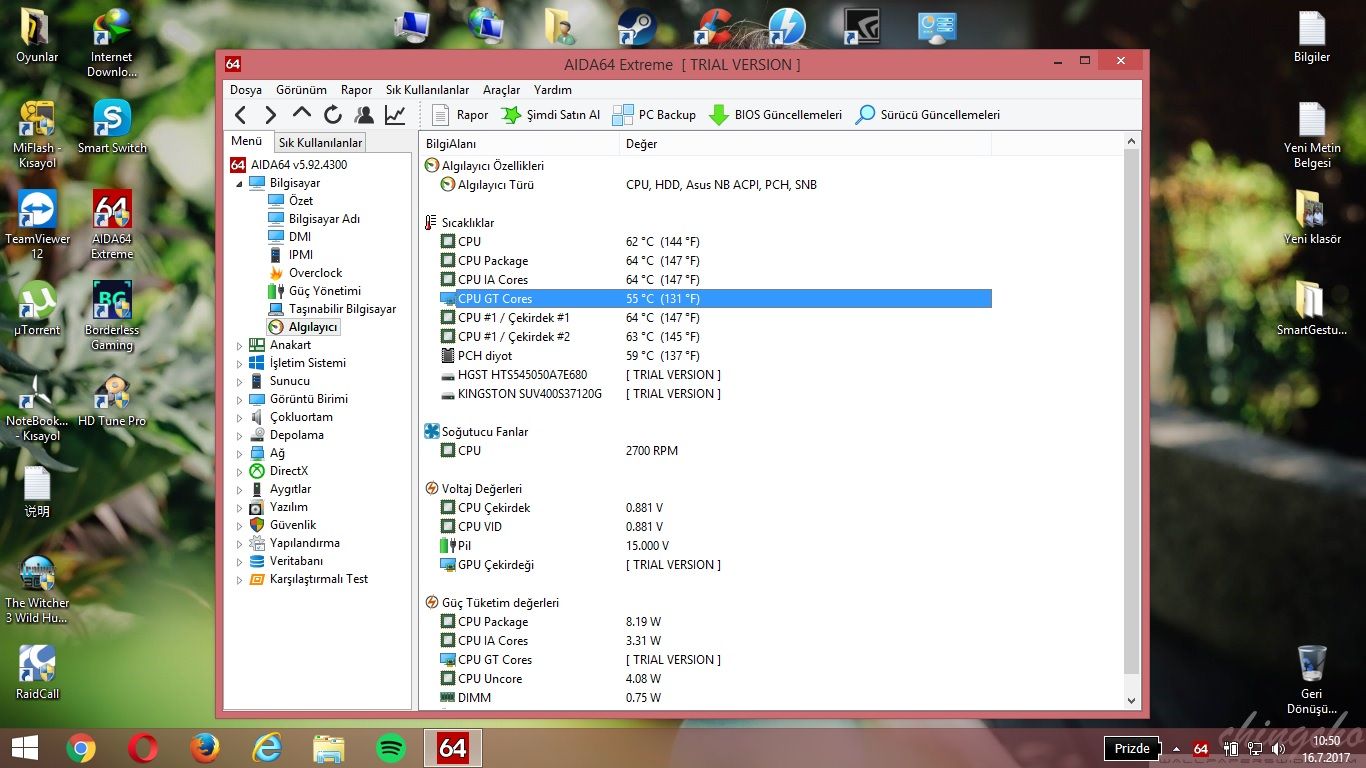This screenshot has height=768, width=1366.
Task: Go back using the left arrow toolbar icon
Action: [241, 115]
